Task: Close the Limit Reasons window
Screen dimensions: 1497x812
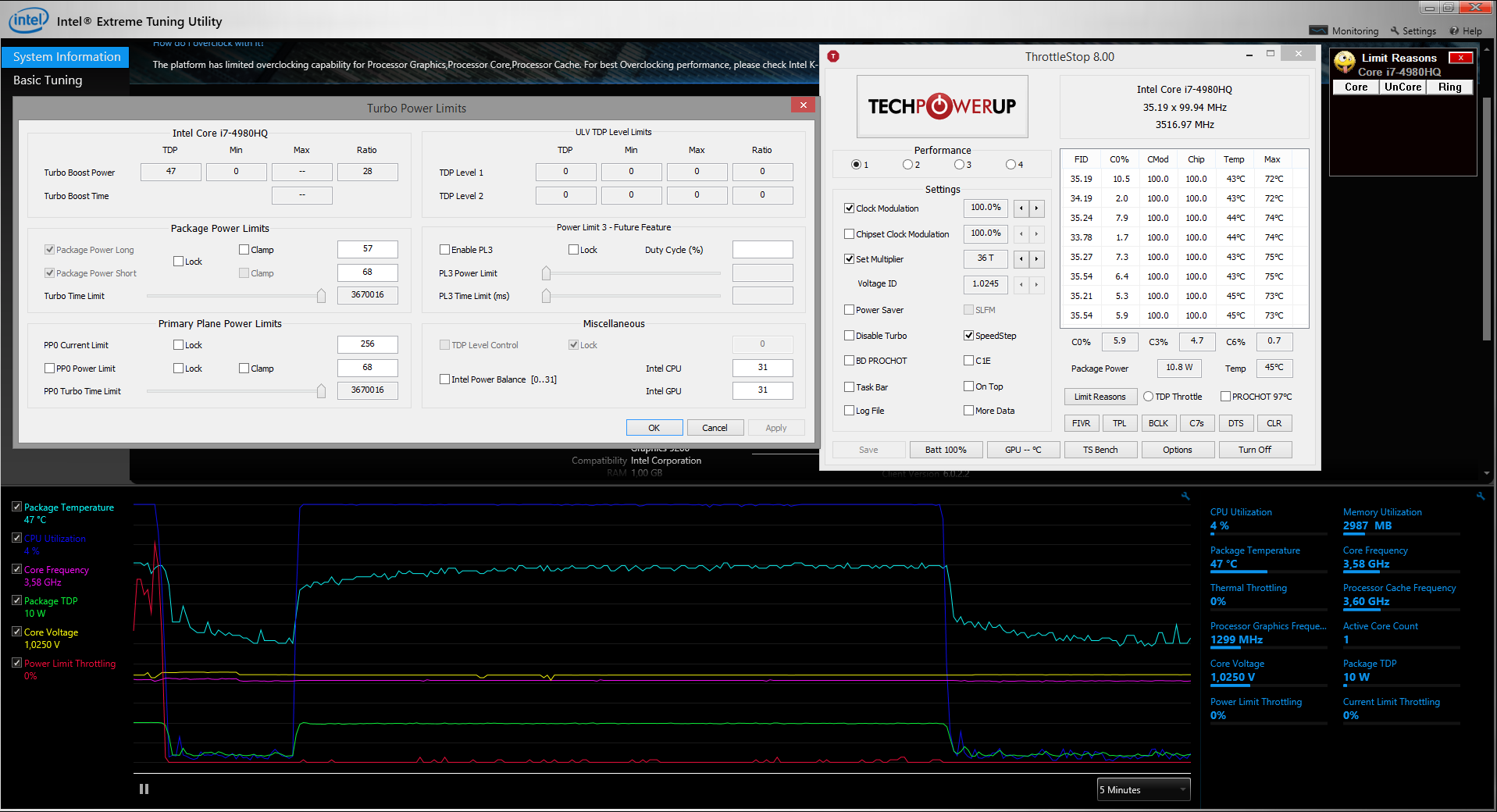Action: (x=1460, y=58)
